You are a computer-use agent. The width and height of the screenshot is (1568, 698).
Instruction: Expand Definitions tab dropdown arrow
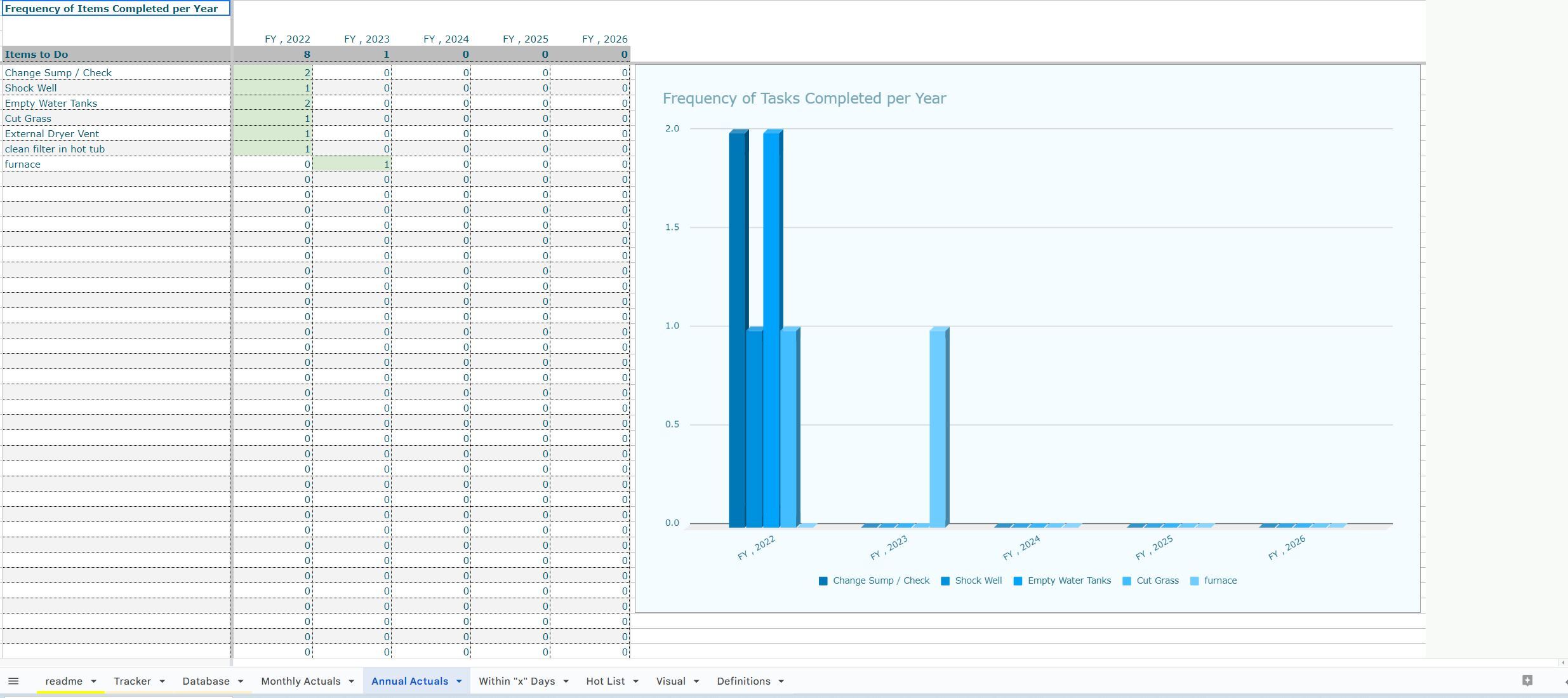click(x=781, y=681)
